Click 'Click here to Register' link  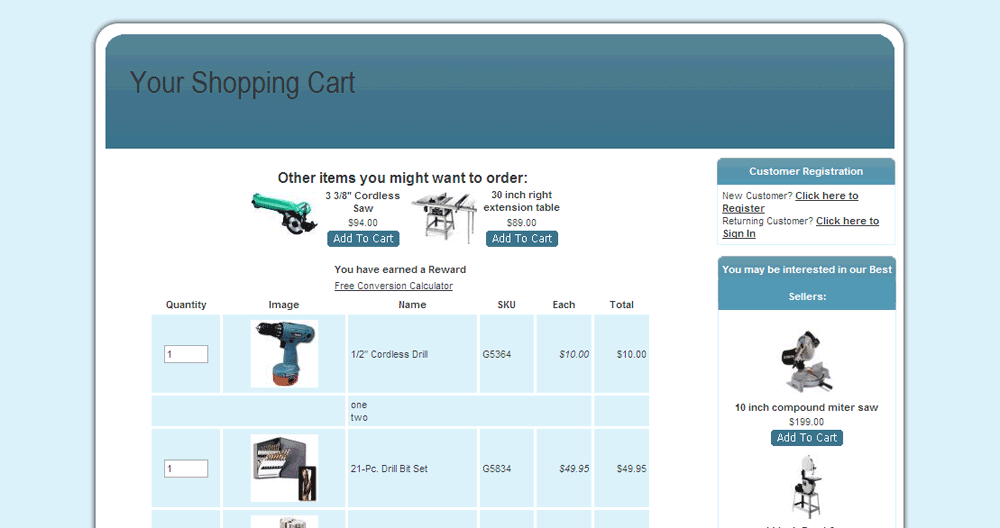pos(826,196)
